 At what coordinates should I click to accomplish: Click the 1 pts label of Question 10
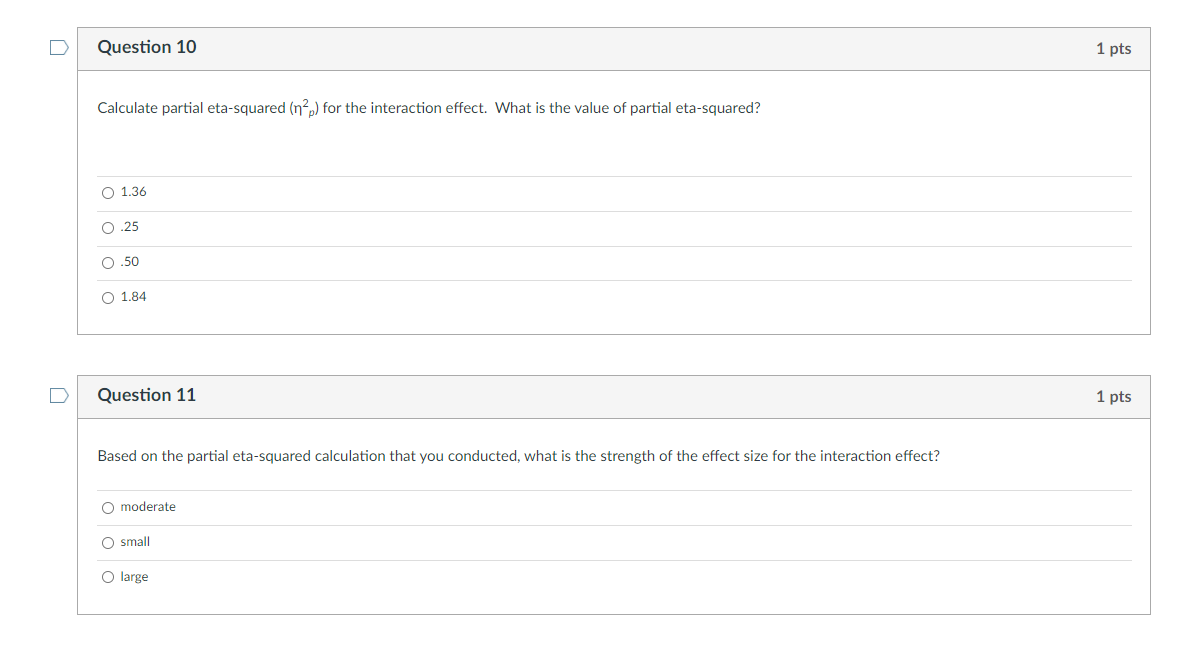click(1113, 48)
